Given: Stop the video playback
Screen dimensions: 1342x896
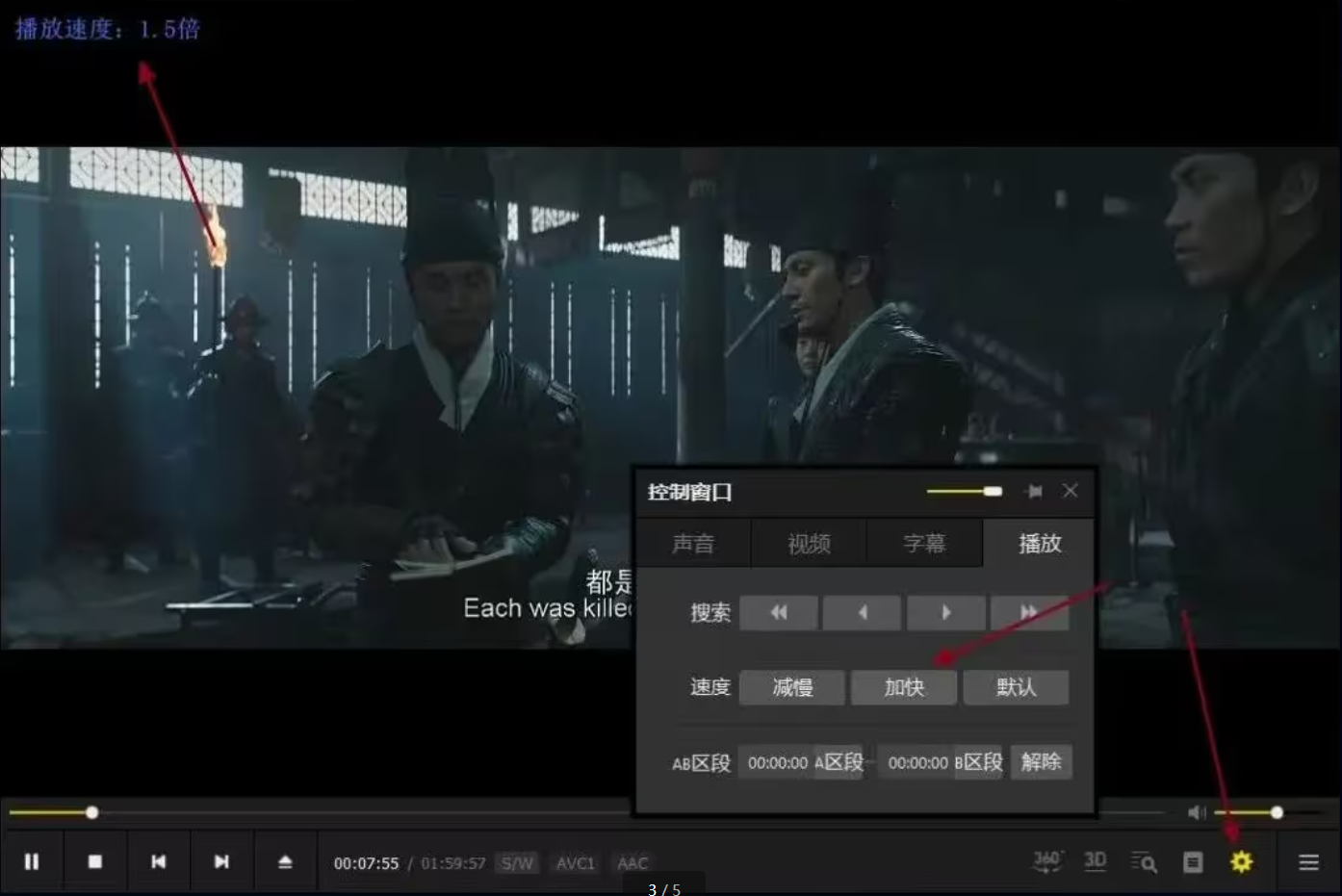Looking at the screenshot, I should 95,862.
